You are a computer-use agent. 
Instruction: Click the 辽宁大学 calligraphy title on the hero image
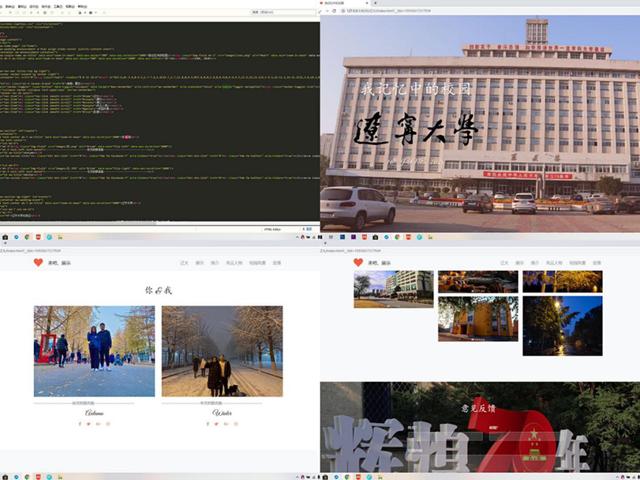click(x=416, y=131)
